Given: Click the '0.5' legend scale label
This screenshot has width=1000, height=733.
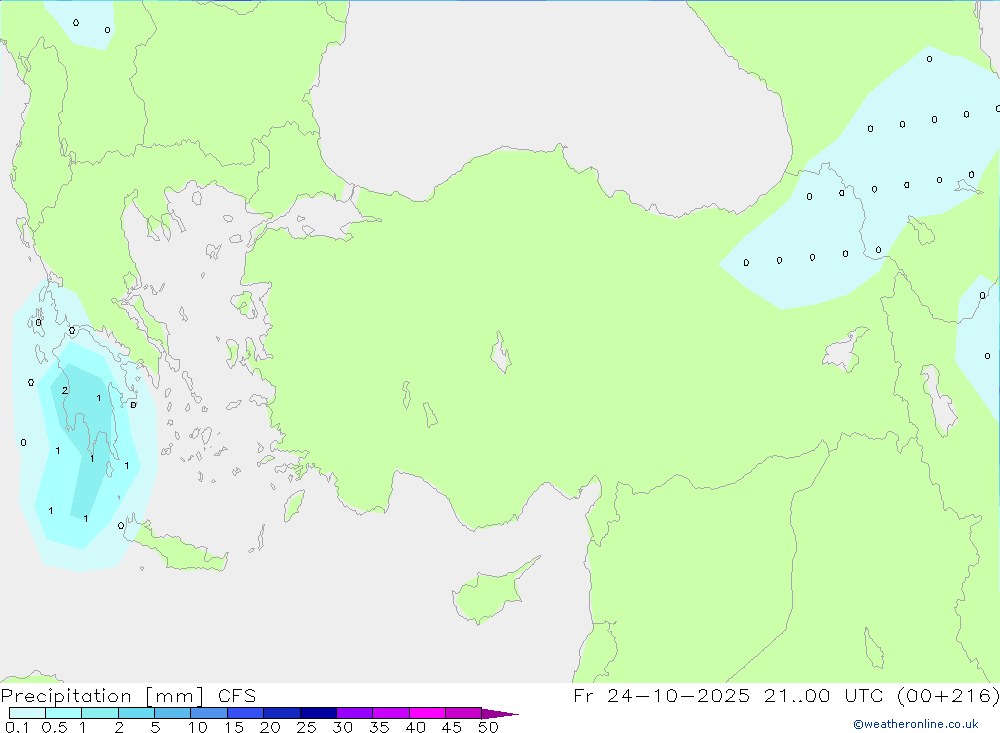Looking at the screenshot, I should (x=54, y=727).
